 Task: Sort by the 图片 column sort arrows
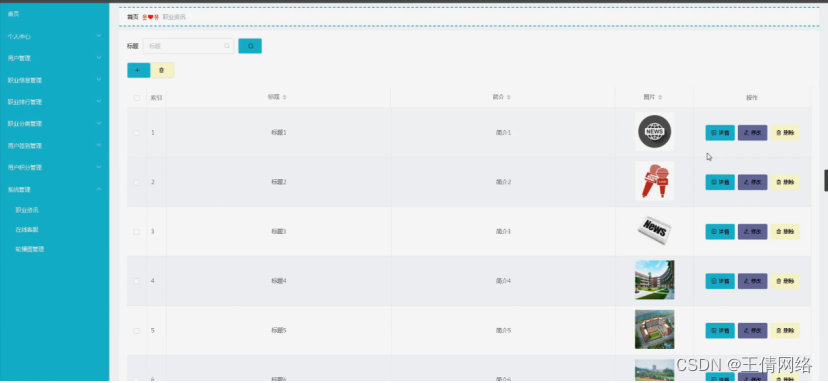tap(660, 97)
